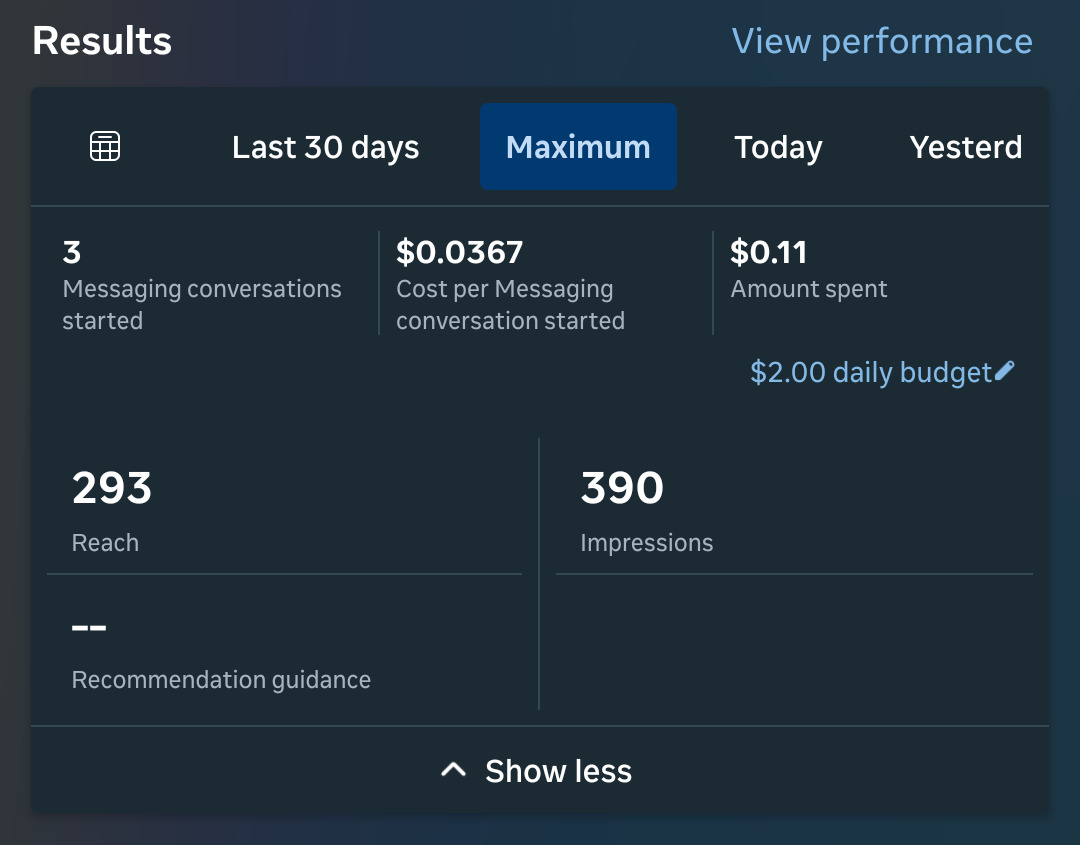Image resolution: width=1080 pixels, height=845 pixels.
Task: Switch to the Last 30 days tab
Action: [x=325, y=146]
